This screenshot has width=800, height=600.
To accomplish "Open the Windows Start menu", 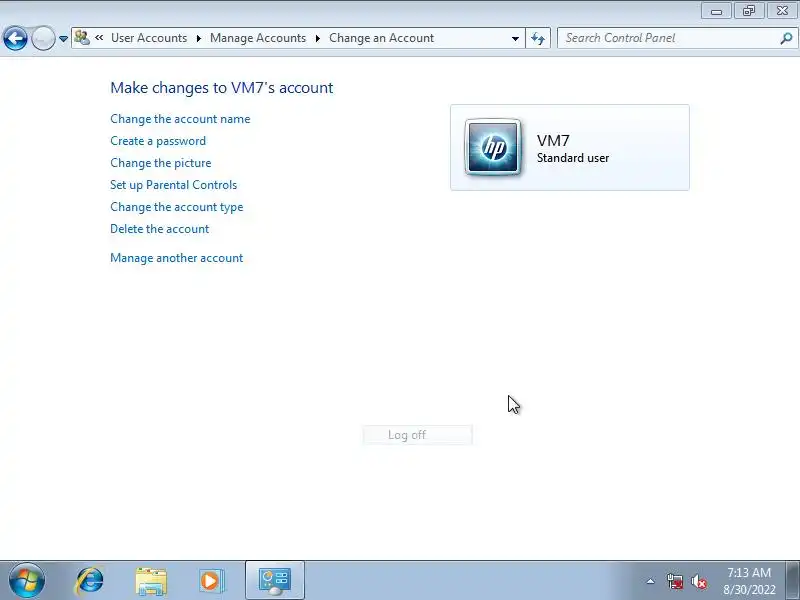I will point(27,581).
